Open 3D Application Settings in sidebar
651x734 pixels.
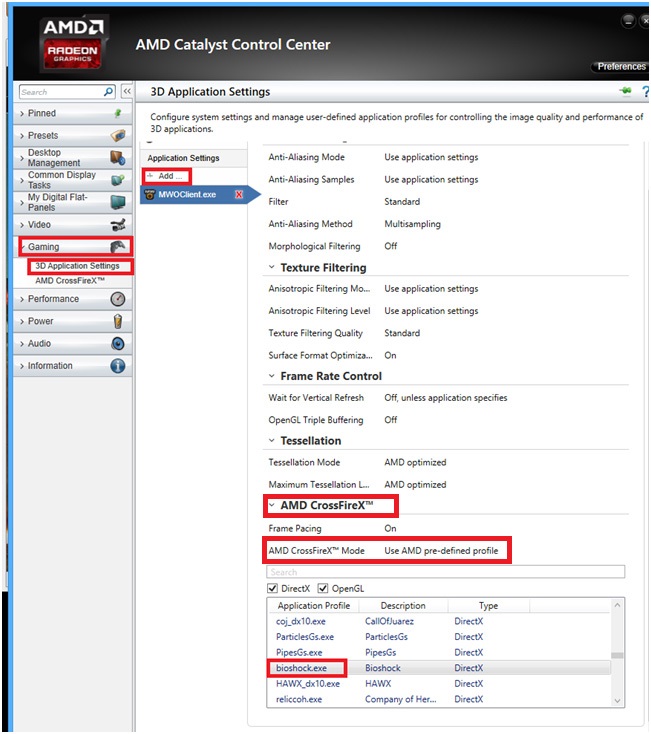(x=78, y=266)
